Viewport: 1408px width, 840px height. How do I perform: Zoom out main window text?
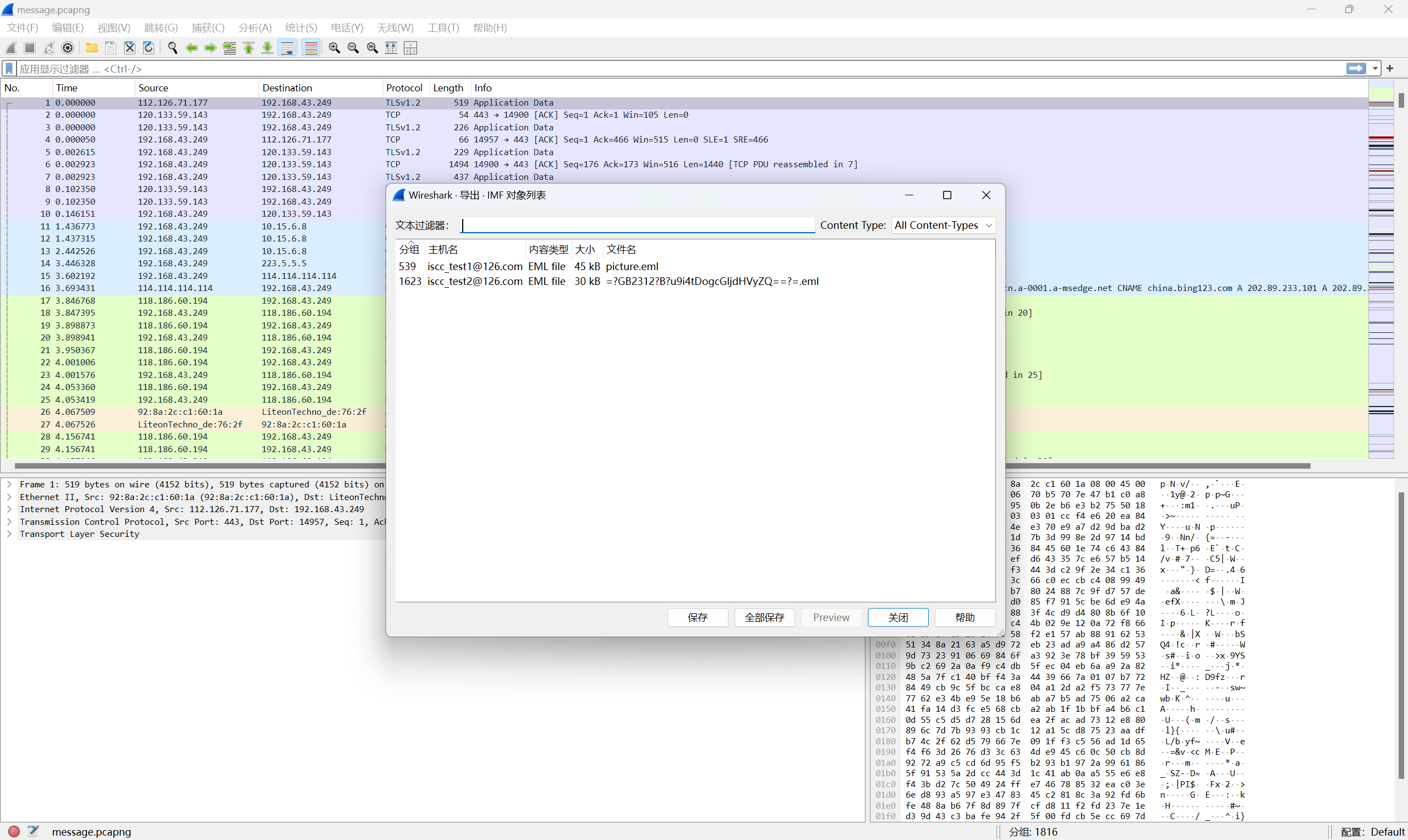click(353, 48)
